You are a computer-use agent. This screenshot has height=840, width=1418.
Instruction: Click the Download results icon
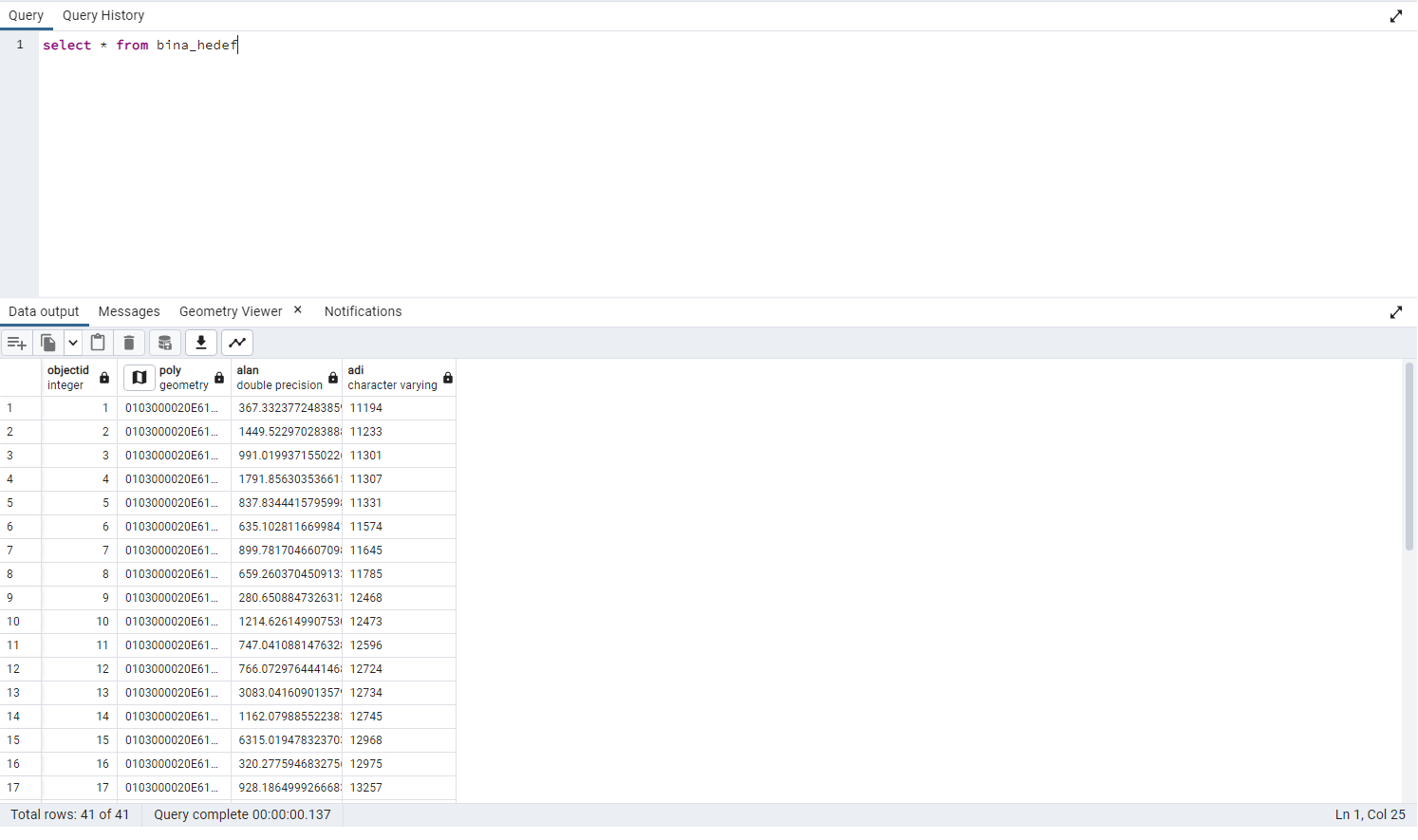[x=201, y=343]
